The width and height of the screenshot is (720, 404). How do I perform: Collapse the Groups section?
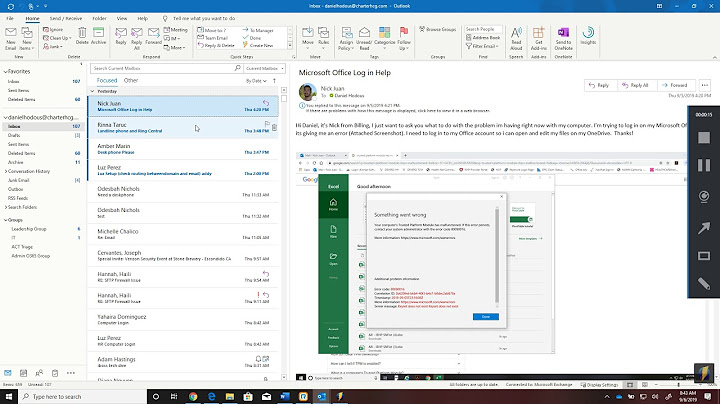coord(5,220)
